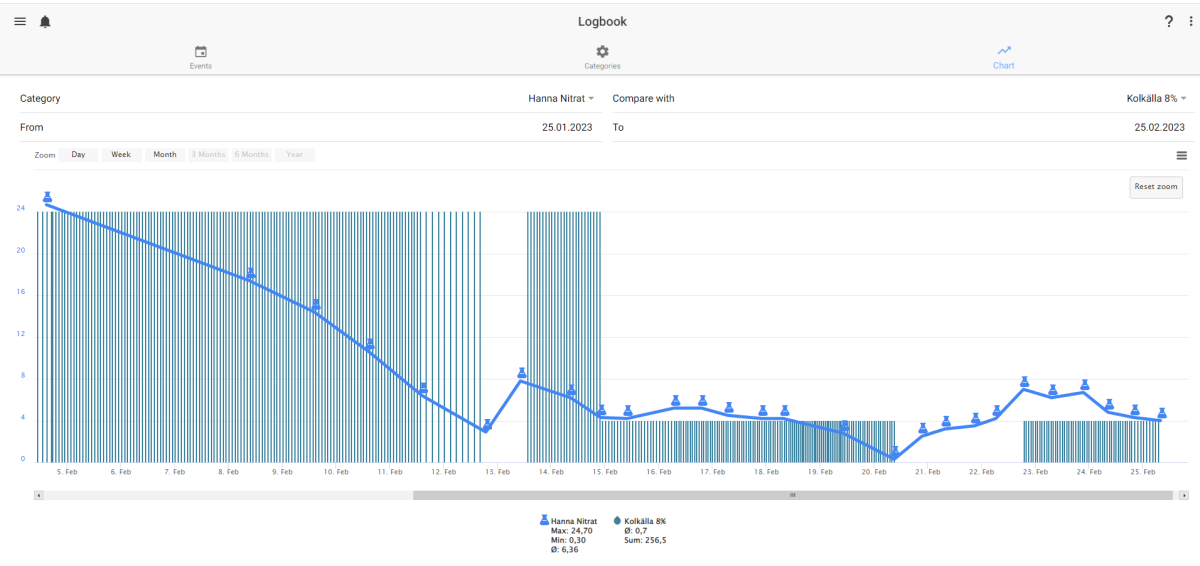Viewport: 1200px width, 566px height.
Task: Click the Reset zoom button
Action: pos(1156,187)
